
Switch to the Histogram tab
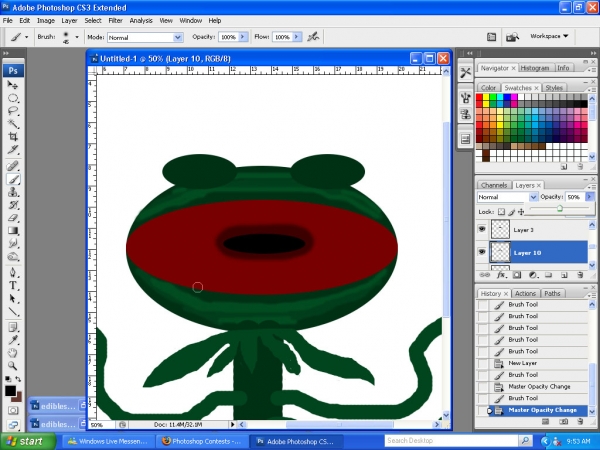[535, 68]
